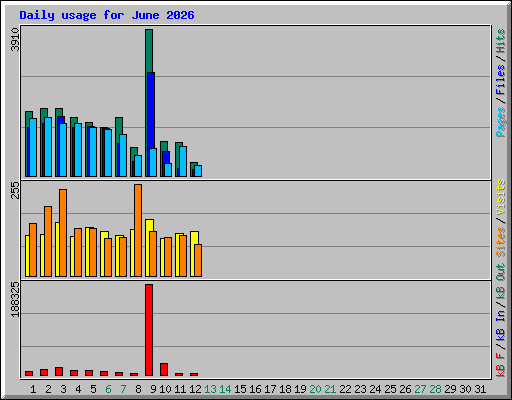Click green weekend day 14 label
This screenshot has width=512, height=400.
(225, 389)
